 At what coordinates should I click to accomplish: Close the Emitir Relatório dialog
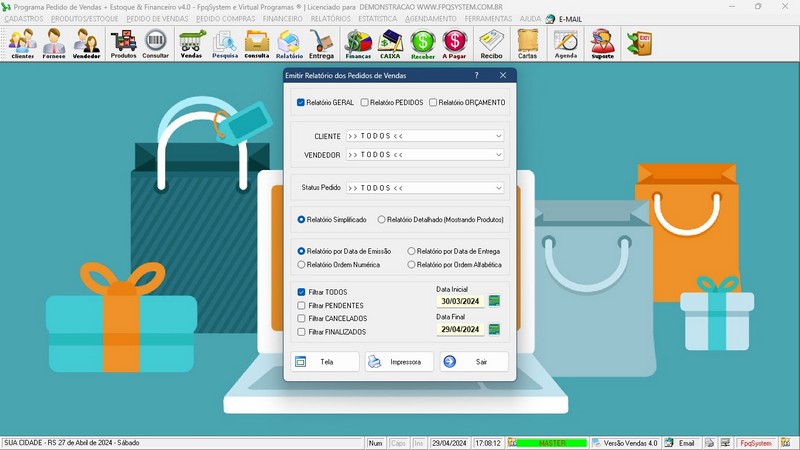(x=503, y=75)
